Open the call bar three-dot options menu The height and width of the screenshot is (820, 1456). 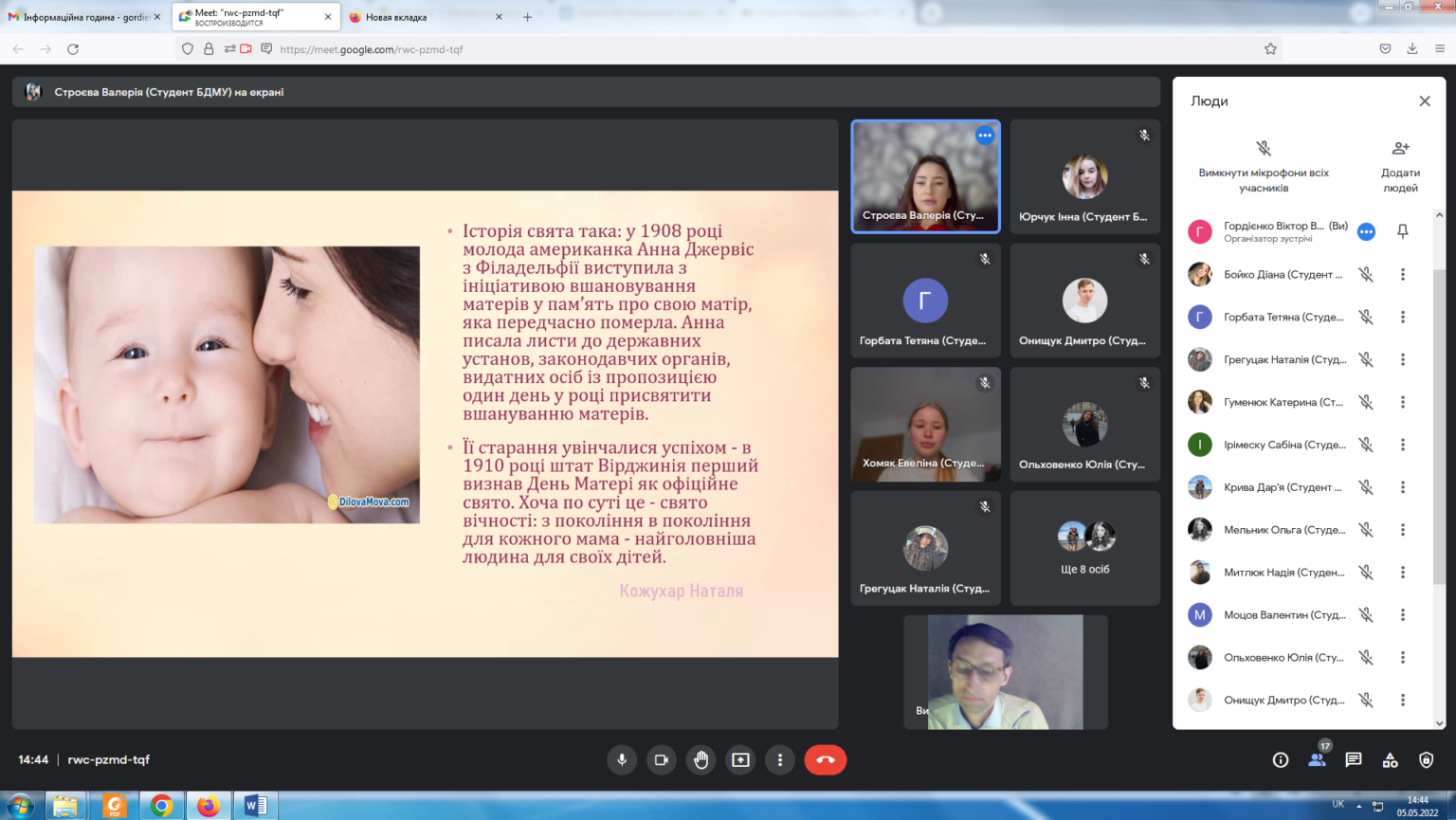[779, 759]
